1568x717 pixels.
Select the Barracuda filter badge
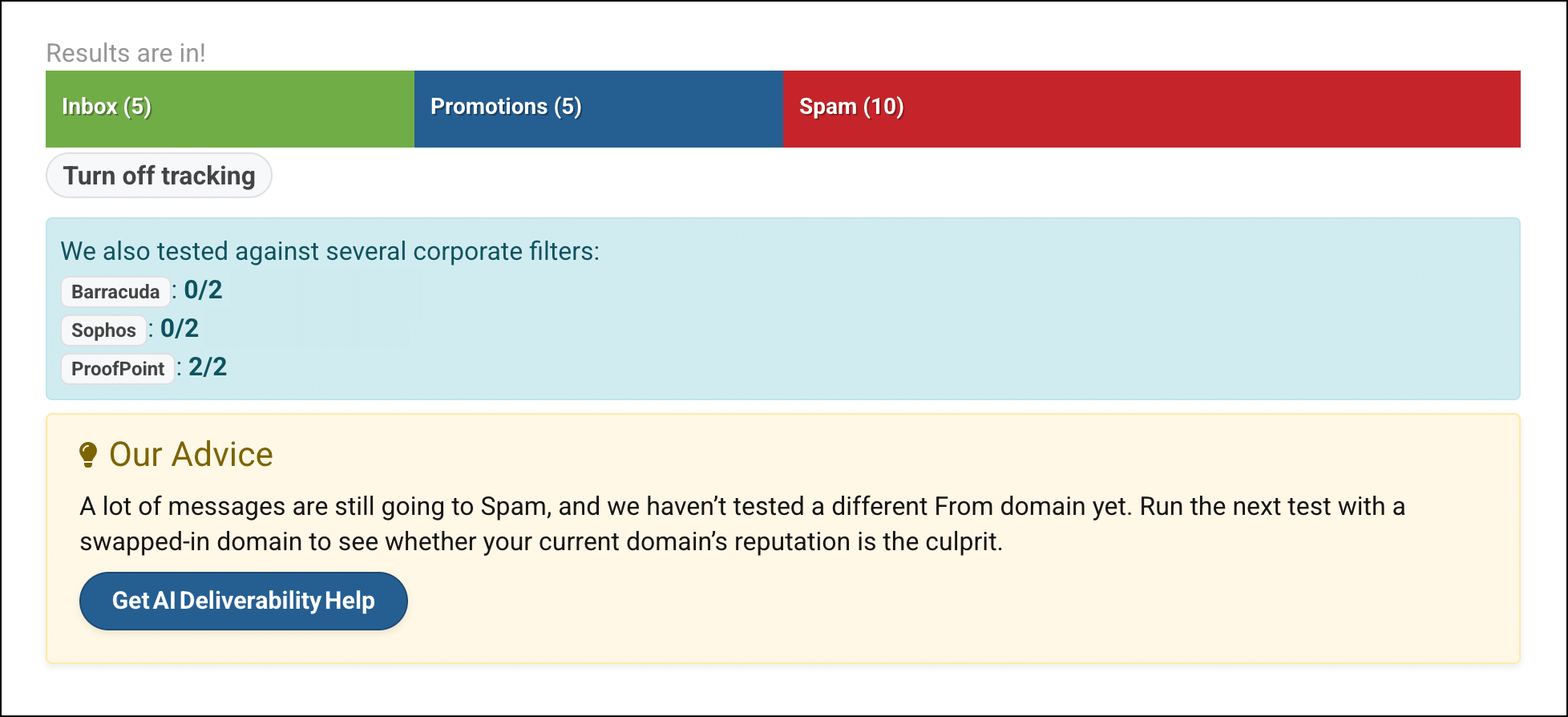coord(115,291)
